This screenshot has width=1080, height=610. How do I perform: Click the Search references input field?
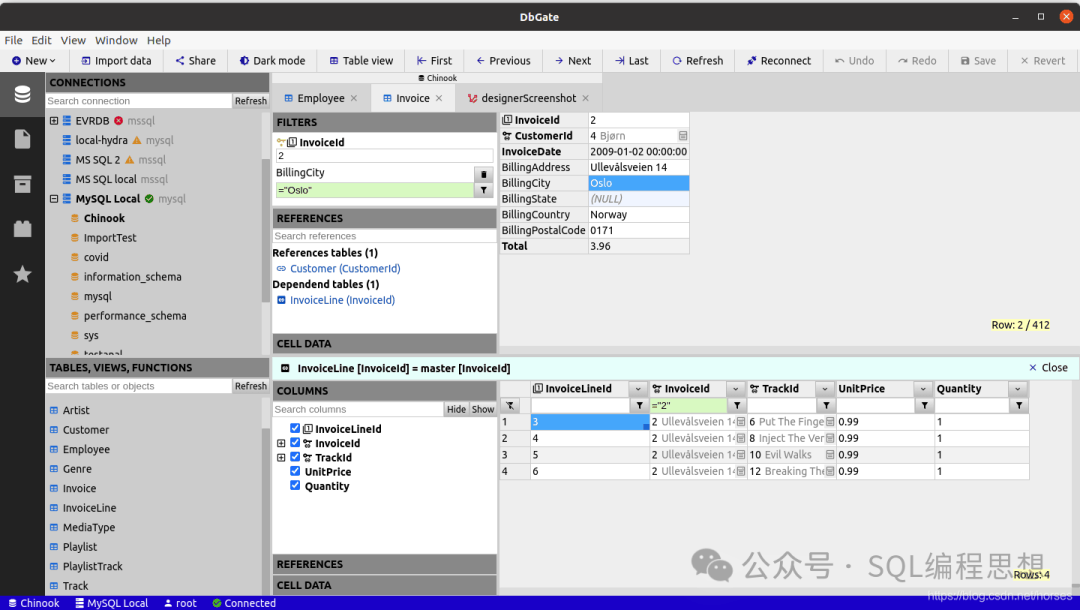click(x=384, y=235)
